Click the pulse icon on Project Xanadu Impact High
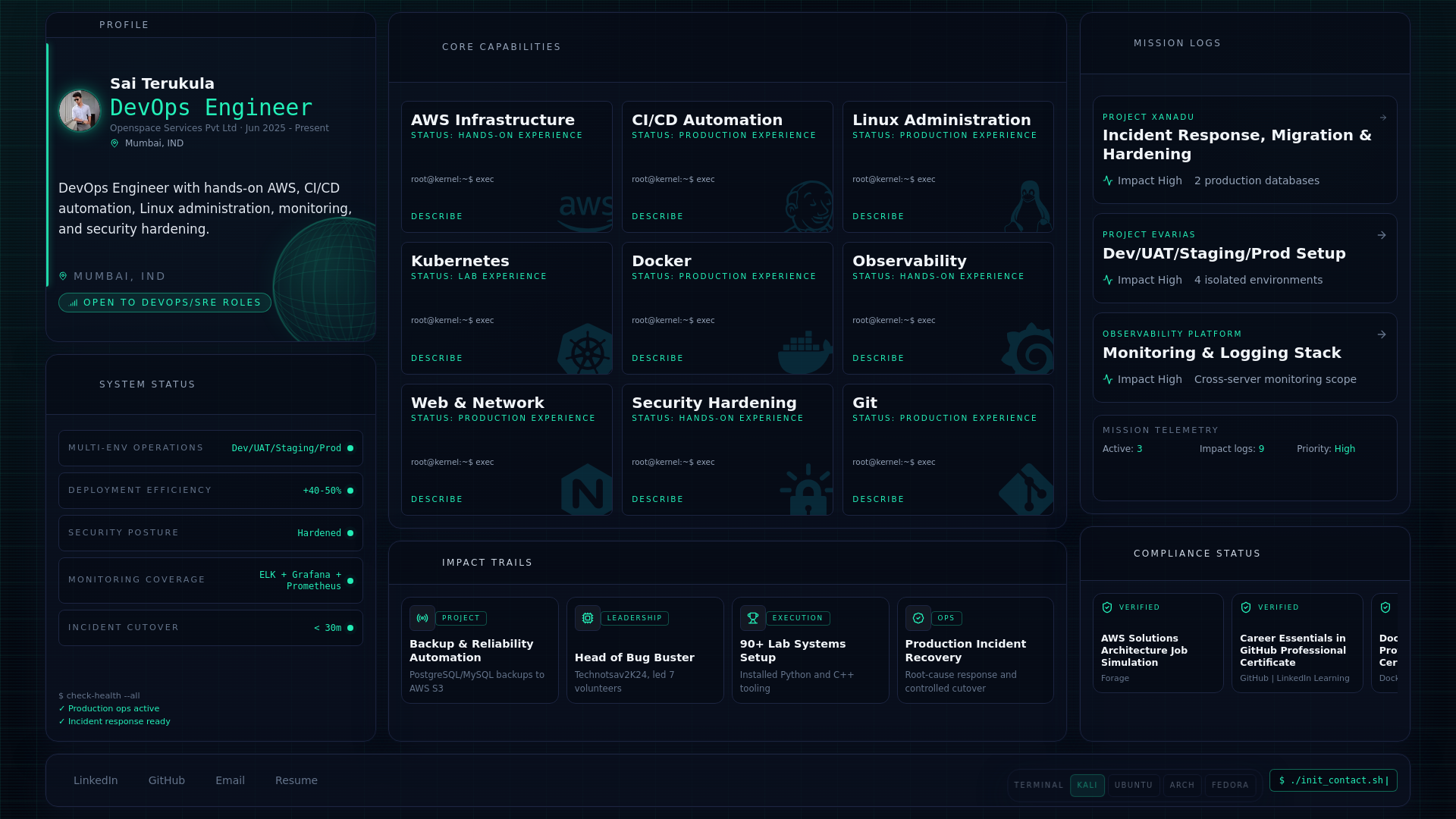The height and width of the screenshot is (819, 1456). 1108,180
